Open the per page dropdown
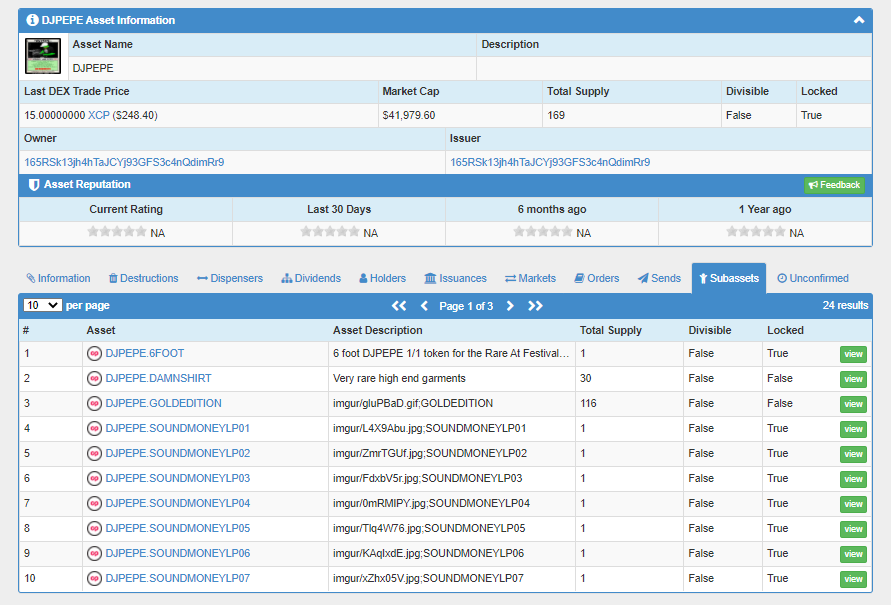Viewport: 891px width, 605px height. 43,305
